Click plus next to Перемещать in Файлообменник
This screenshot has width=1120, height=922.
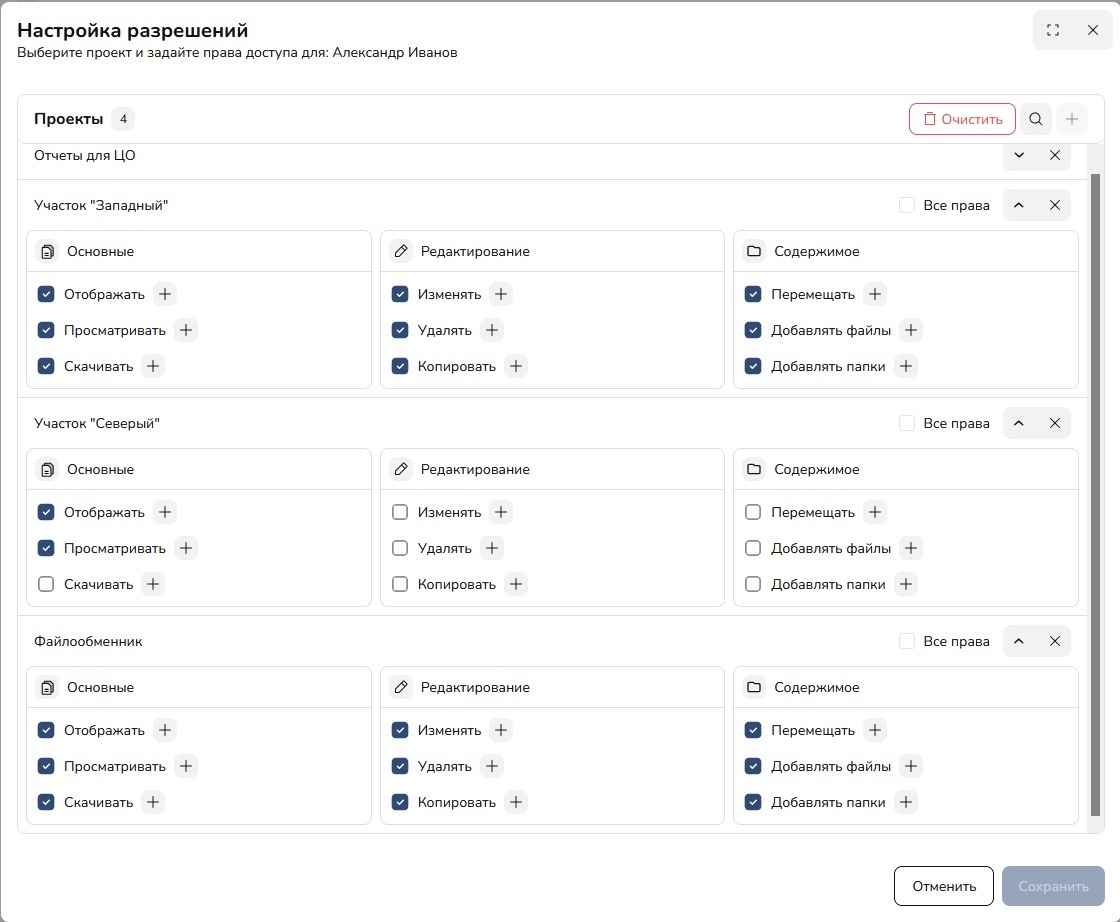[875, 730]
